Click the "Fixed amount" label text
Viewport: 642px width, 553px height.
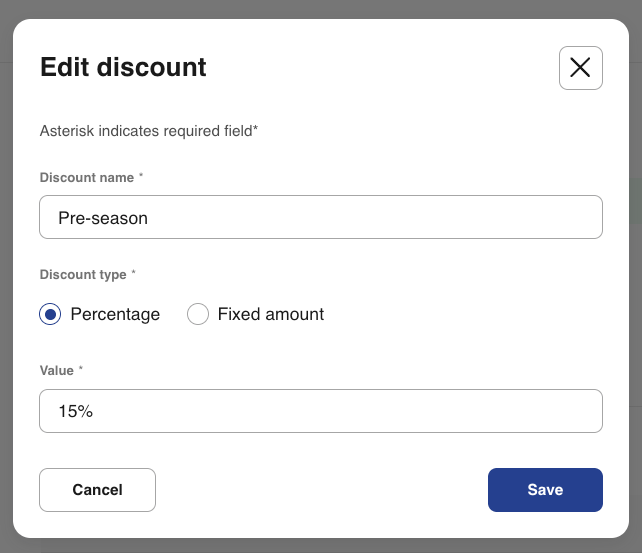point(270,314)
